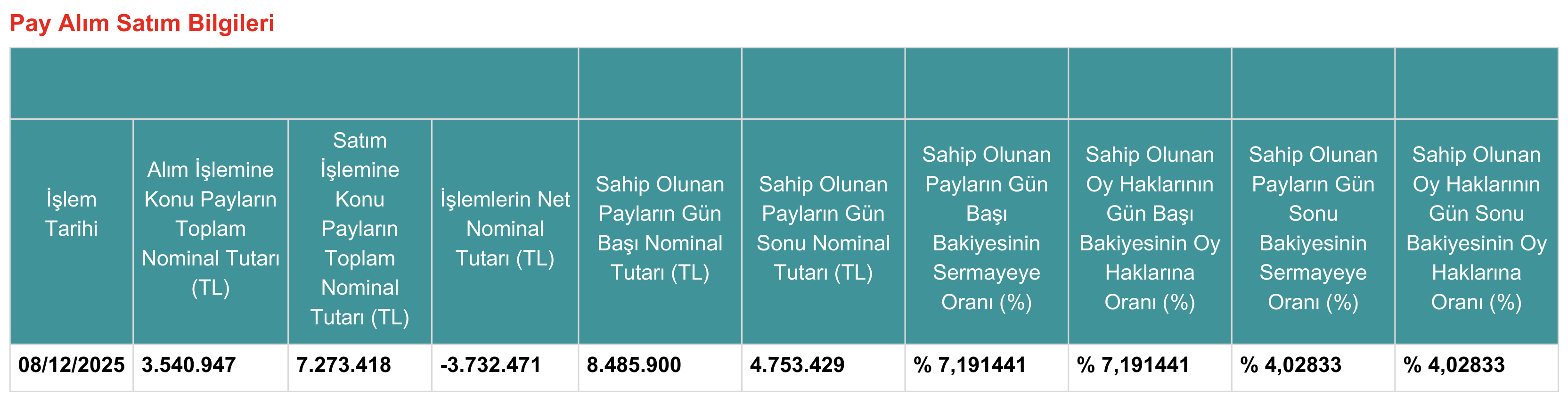
Task: Click the 'Pay Alım Satım Bilgileri' heading
Action: tap(142, 23)
